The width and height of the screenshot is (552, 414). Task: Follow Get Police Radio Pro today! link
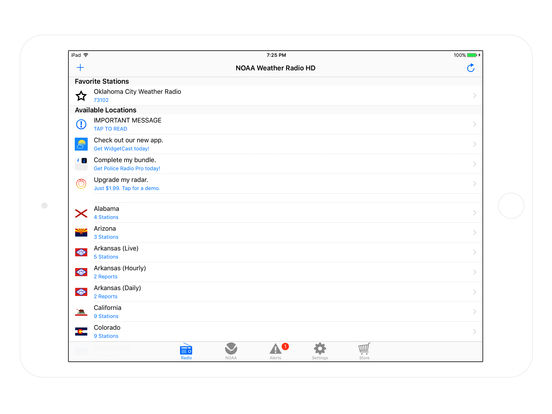[x=127, y=168]
